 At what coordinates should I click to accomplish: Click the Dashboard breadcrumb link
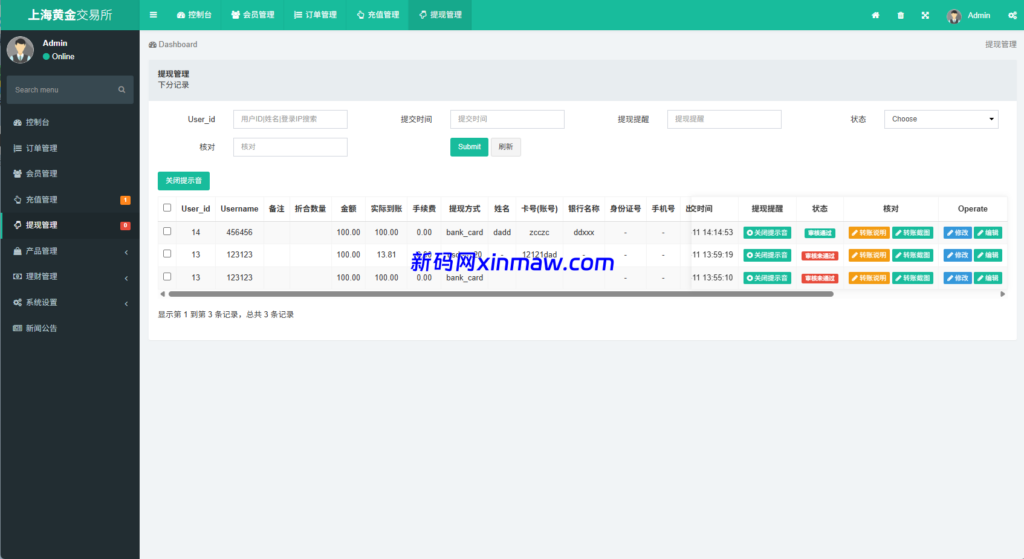173,44
